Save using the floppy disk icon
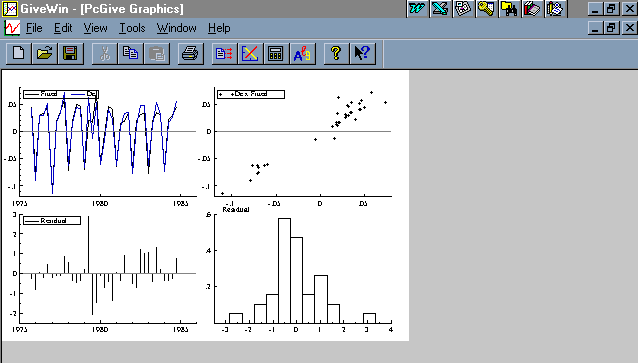 pos(70,53)
